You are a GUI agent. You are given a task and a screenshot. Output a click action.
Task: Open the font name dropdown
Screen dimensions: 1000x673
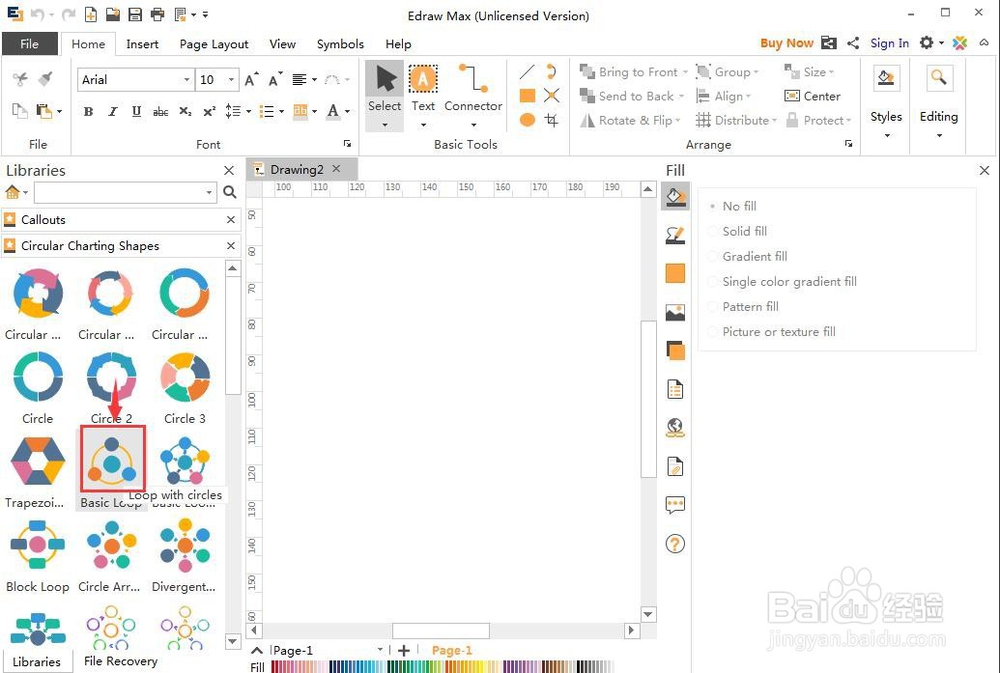(x=187, y=80)
